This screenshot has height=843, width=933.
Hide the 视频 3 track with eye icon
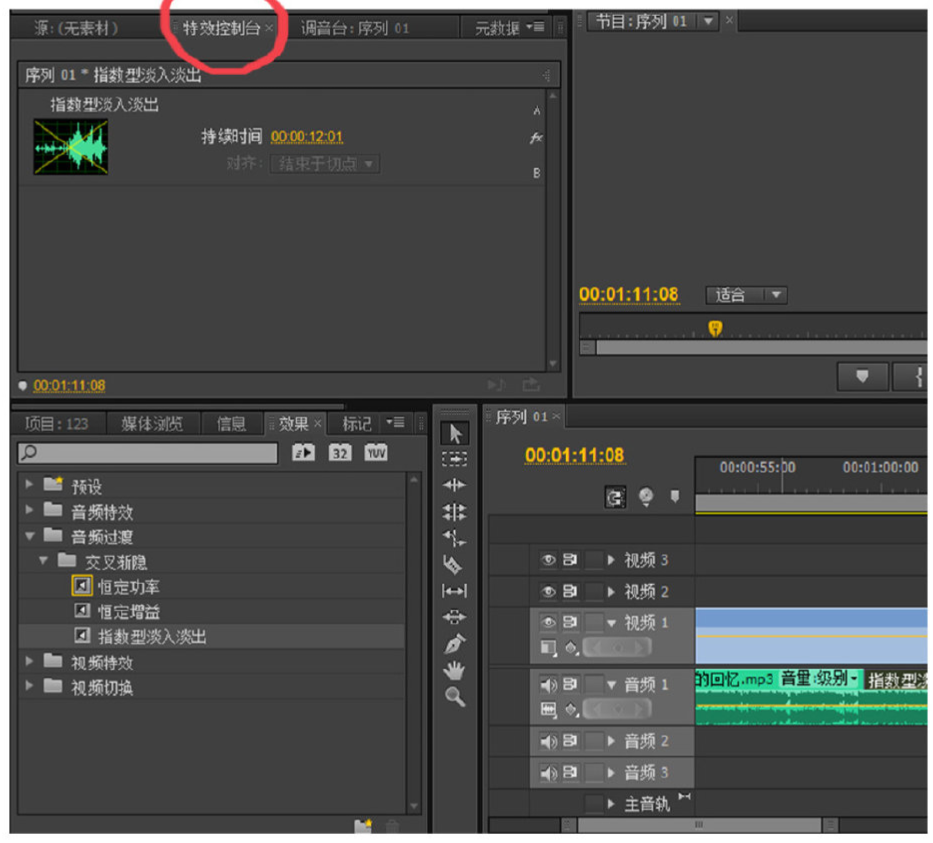coord(548,561)
